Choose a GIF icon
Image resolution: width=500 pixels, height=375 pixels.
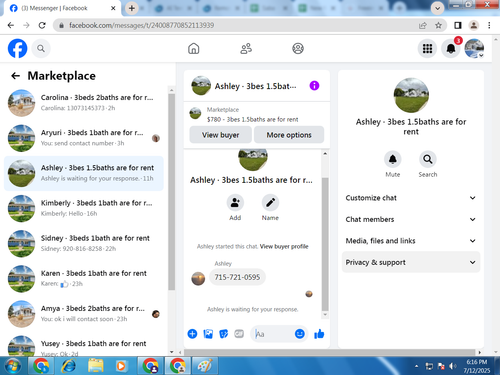[x=239, y=334]
